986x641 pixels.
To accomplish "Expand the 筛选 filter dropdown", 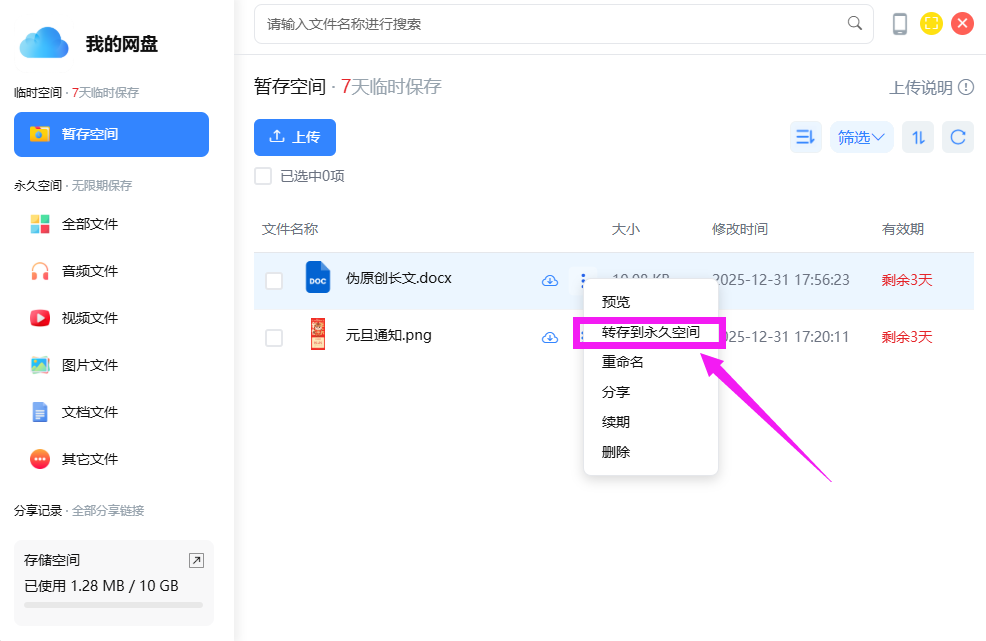I will [x=861, y=137].
